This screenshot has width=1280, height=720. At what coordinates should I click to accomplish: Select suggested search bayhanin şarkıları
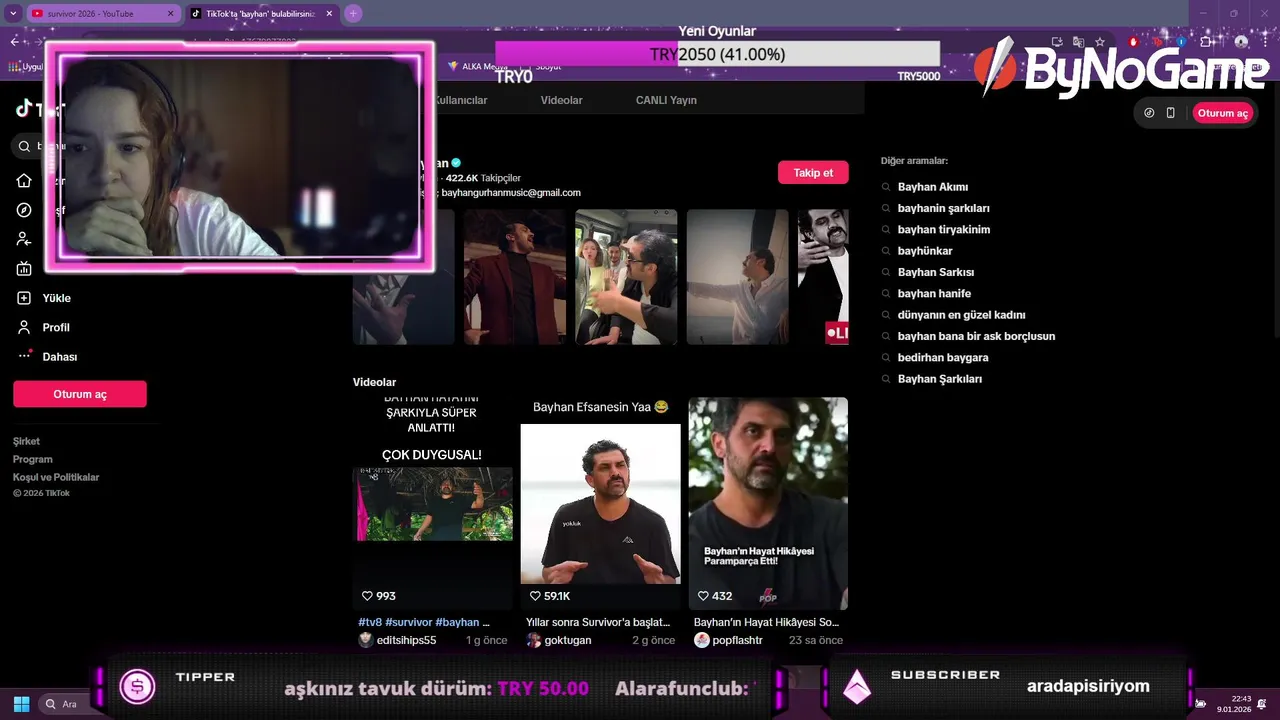[944, 208]
